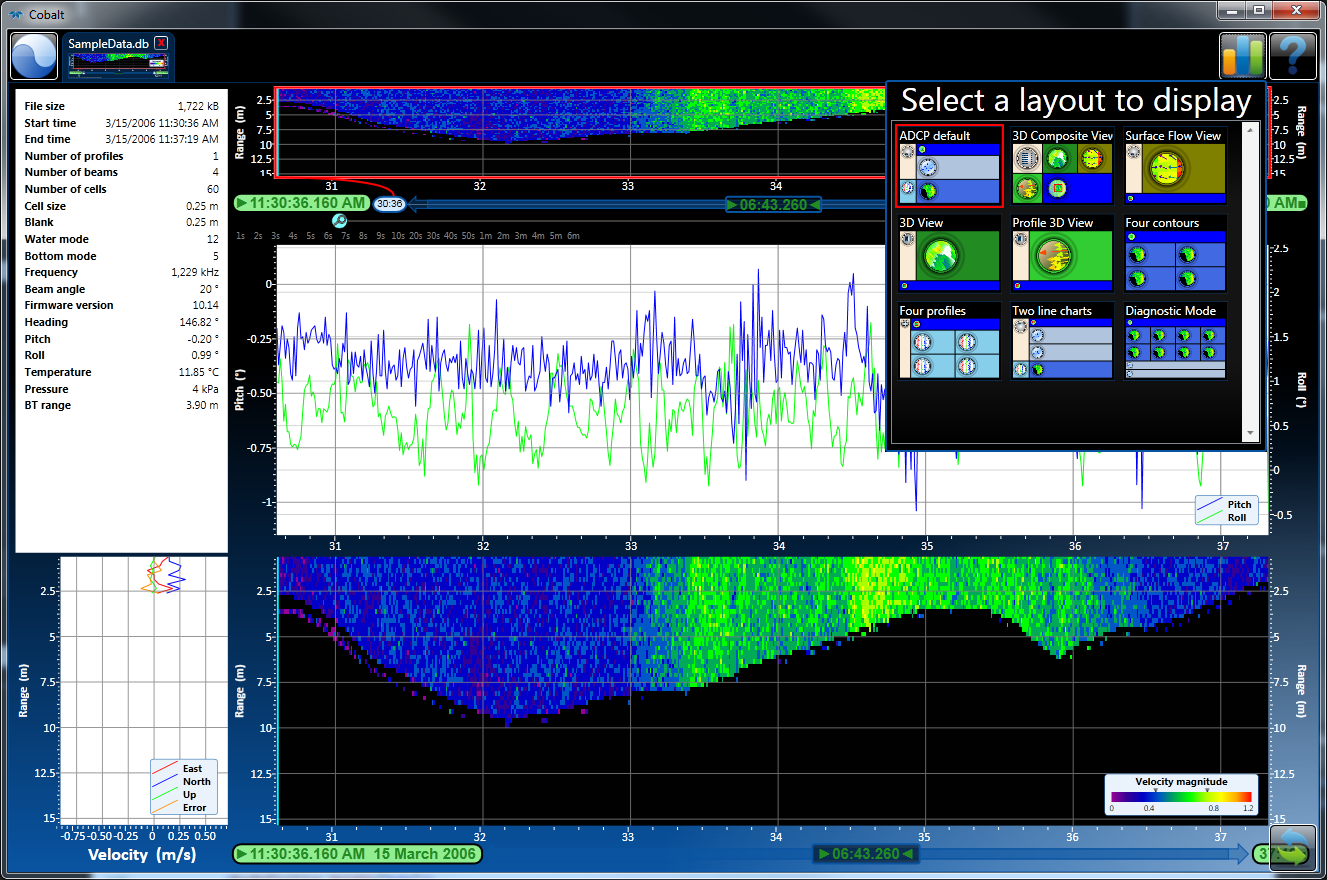Select the ADCP default layout

click(949, 167)
